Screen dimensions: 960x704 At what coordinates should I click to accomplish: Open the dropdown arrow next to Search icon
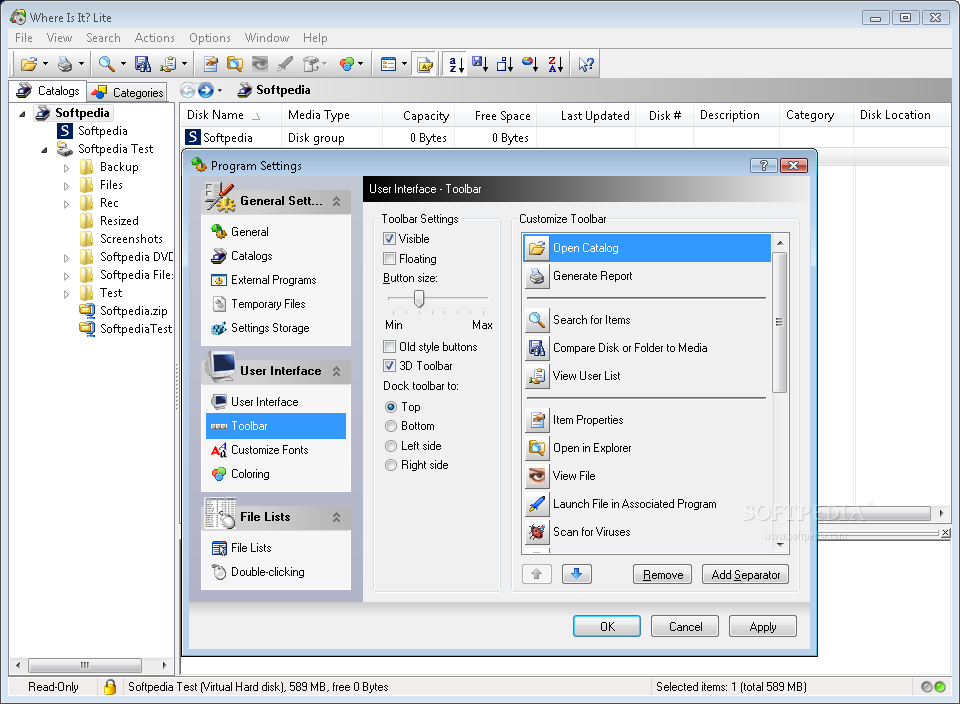(x=123, y=64)
